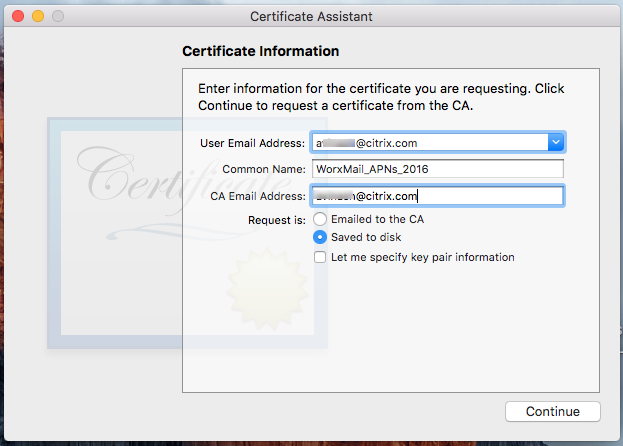Click the Certificate Assistant window title
This screenshot has width=623, height=446.
click(311, 17)
